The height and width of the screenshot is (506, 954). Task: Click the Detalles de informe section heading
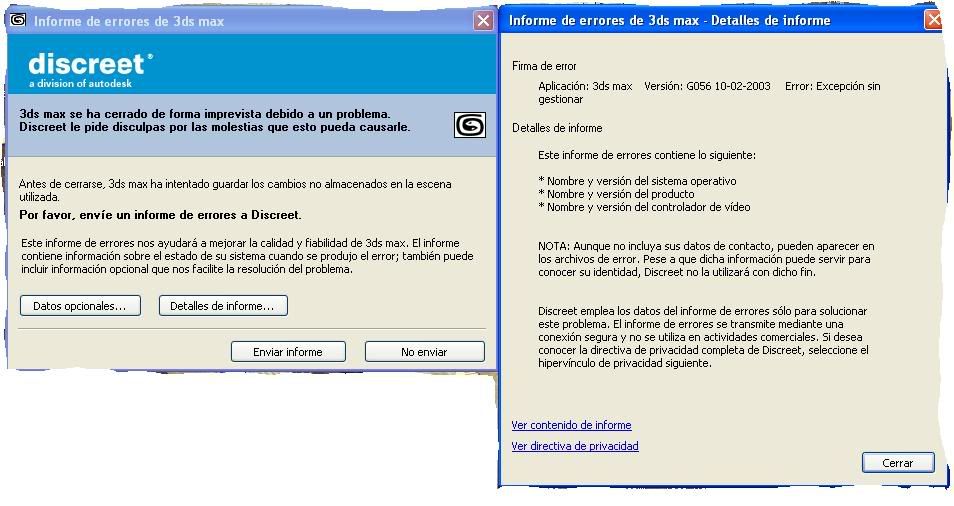pos(557,128)
